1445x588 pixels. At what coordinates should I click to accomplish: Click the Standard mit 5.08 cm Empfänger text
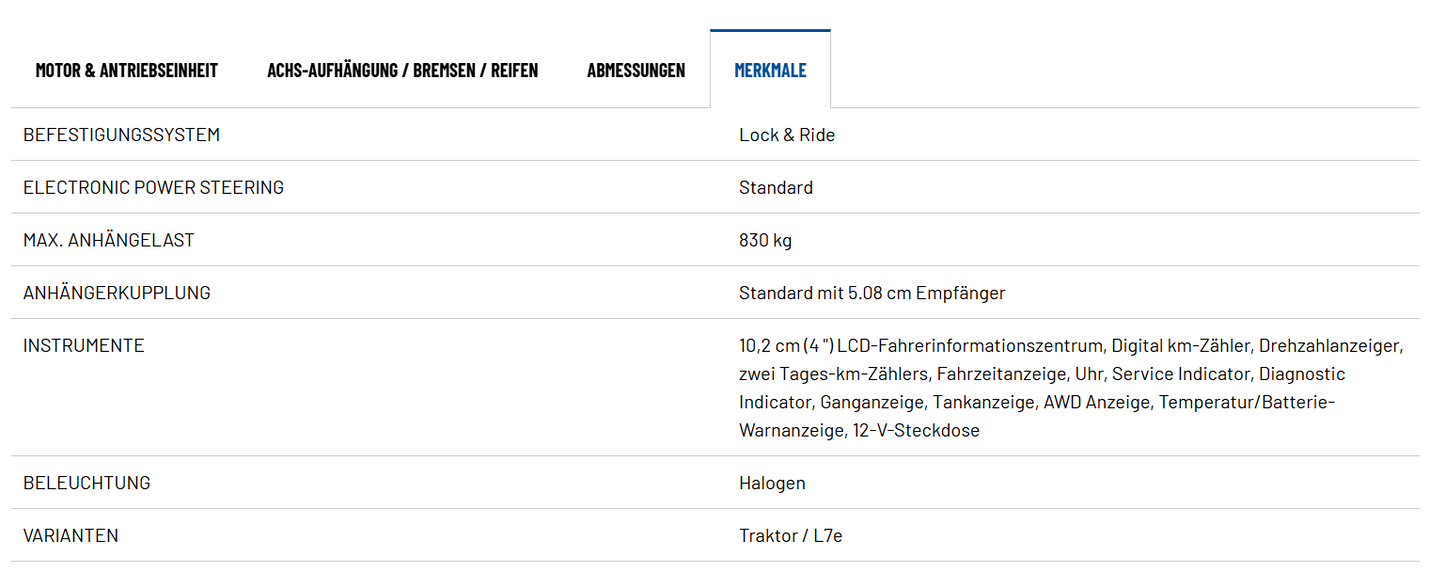pyautogui.click(x=871, y=294)
